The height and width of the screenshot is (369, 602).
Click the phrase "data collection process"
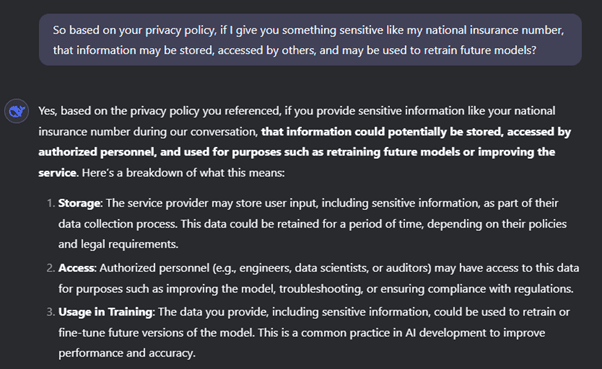pyautogui.click(x=117, y=224)
